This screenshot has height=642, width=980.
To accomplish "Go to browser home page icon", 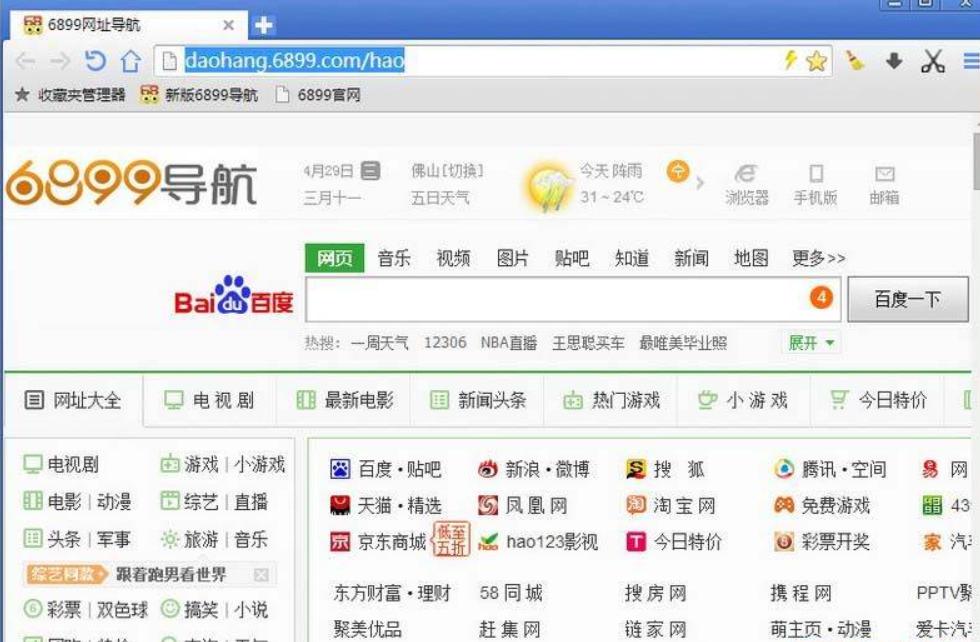I will point(130,61).
